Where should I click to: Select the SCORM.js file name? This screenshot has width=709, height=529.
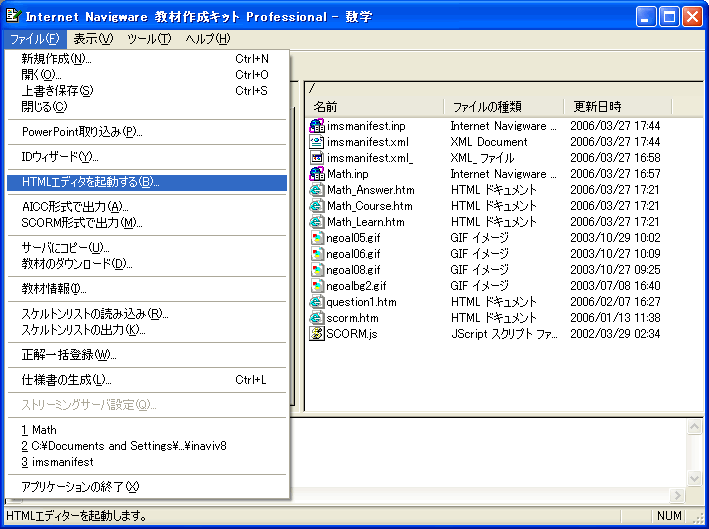coord(352,334)
